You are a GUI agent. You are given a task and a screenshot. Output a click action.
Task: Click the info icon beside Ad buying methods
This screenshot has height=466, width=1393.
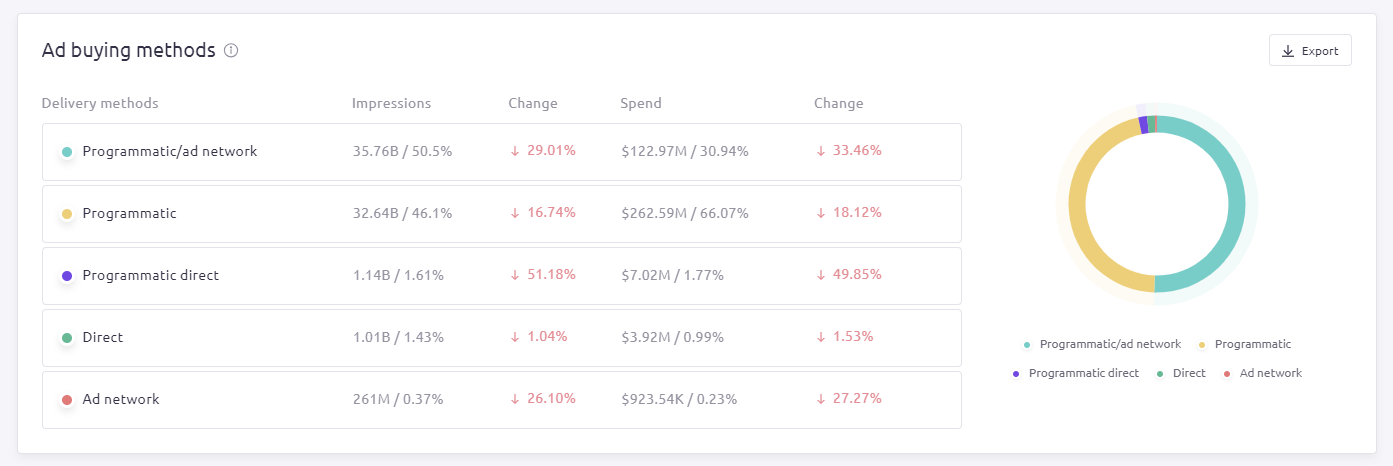[231, 50]
